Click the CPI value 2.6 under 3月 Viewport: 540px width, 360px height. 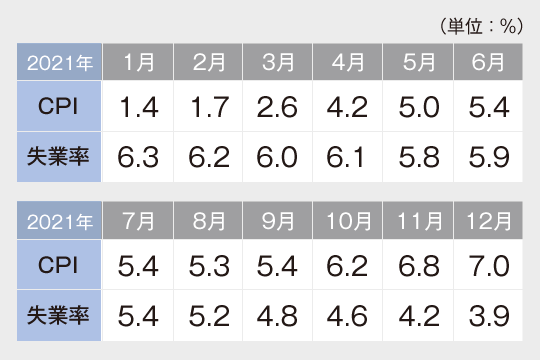click(x=277, y=106)
